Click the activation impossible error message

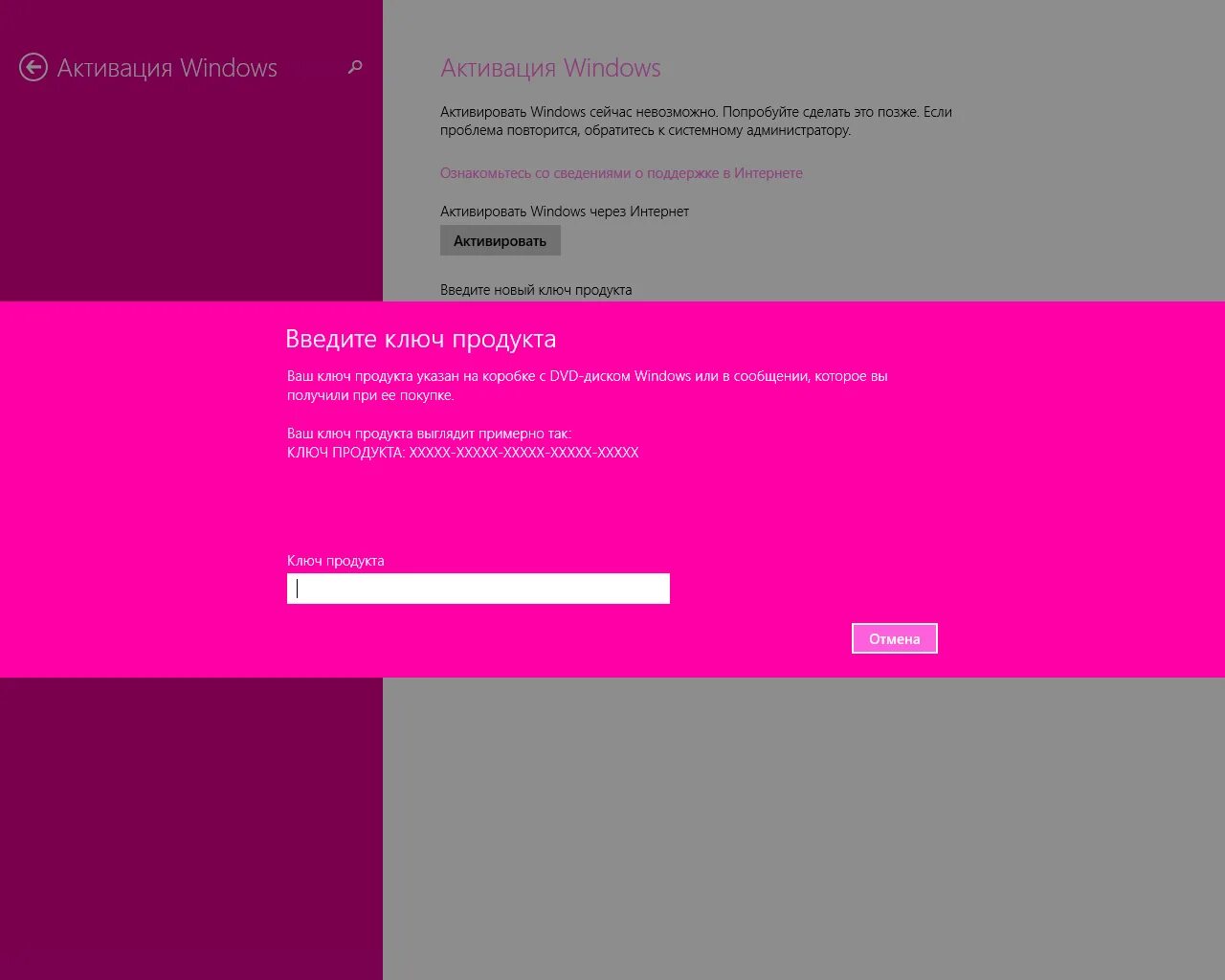[696, 121]
